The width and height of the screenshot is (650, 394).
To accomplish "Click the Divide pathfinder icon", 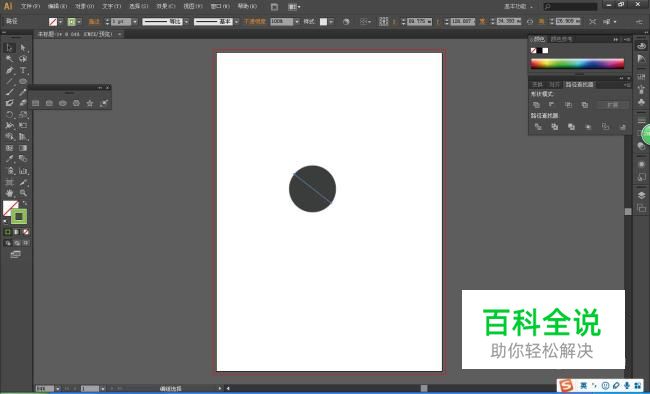I will (538, 127).
